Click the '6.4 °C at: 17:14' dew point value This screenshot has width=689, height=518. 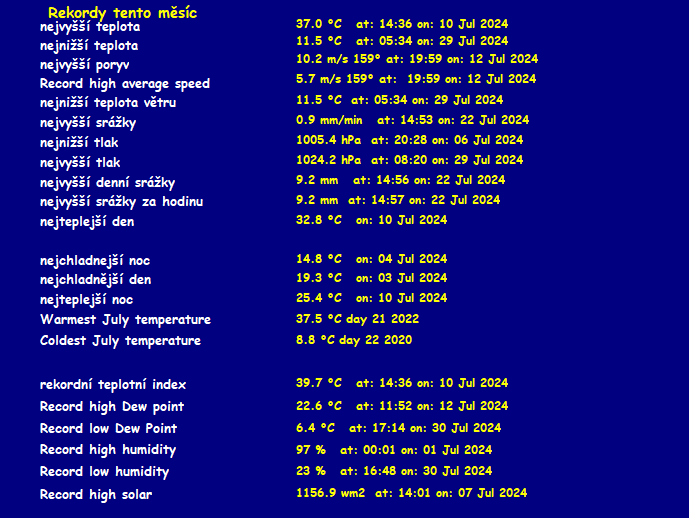coord(398,428)
